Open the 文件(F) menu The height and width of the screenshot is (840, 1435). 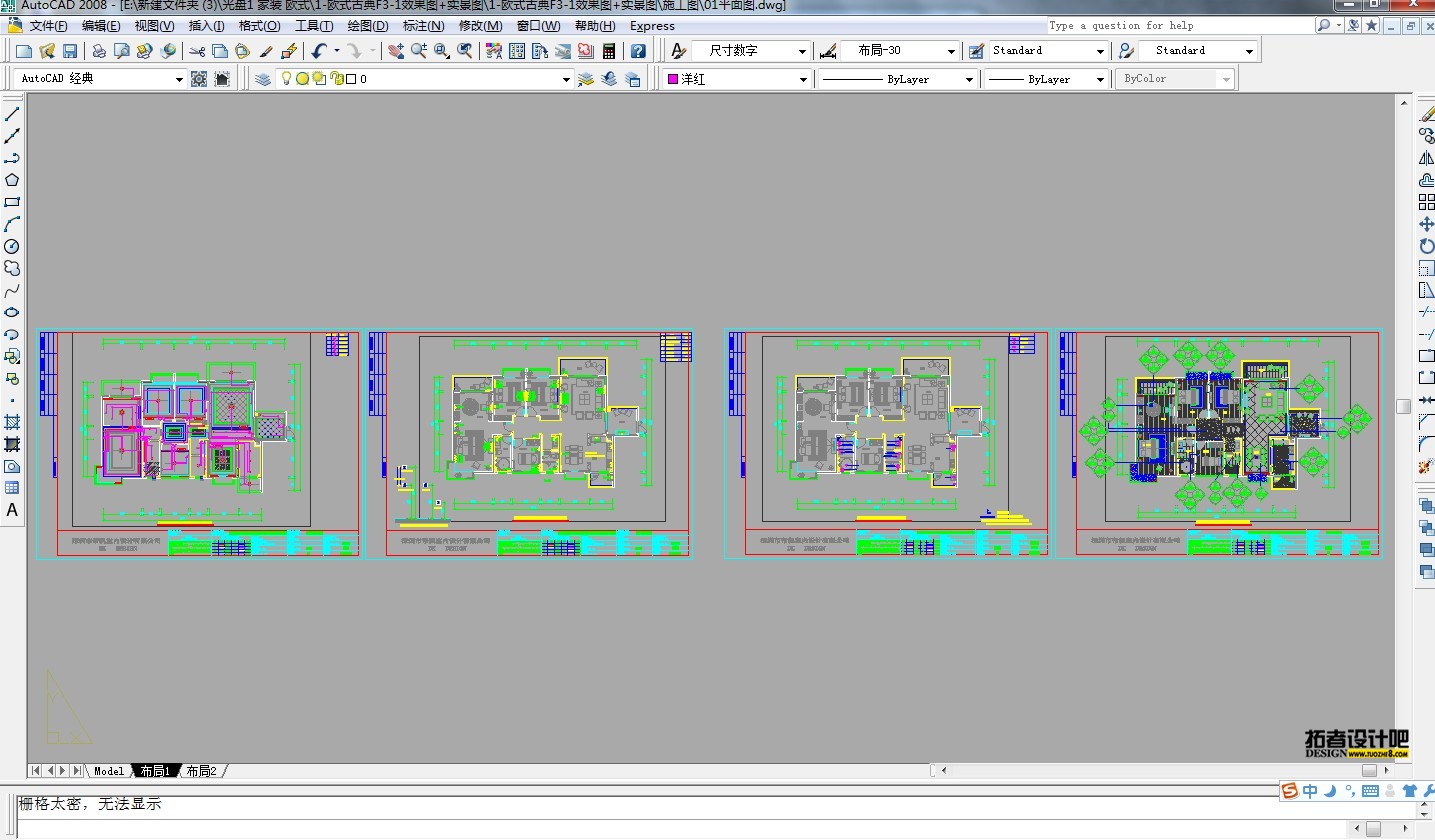click(x=49, y=26)
